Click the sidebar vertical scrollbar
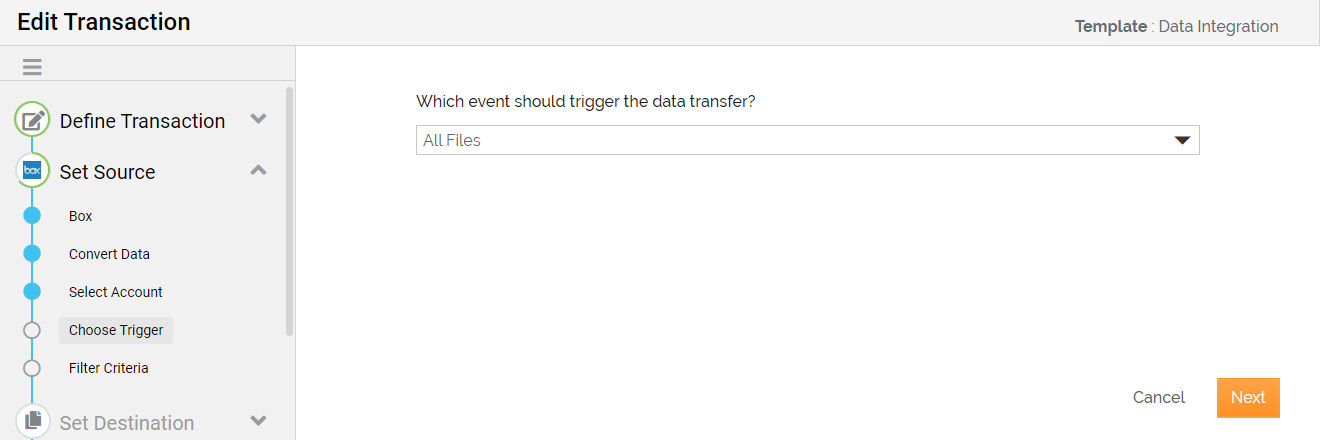The width and height of the screenshot is (1320, 440). pyautogui.click(x=290, y=211)
